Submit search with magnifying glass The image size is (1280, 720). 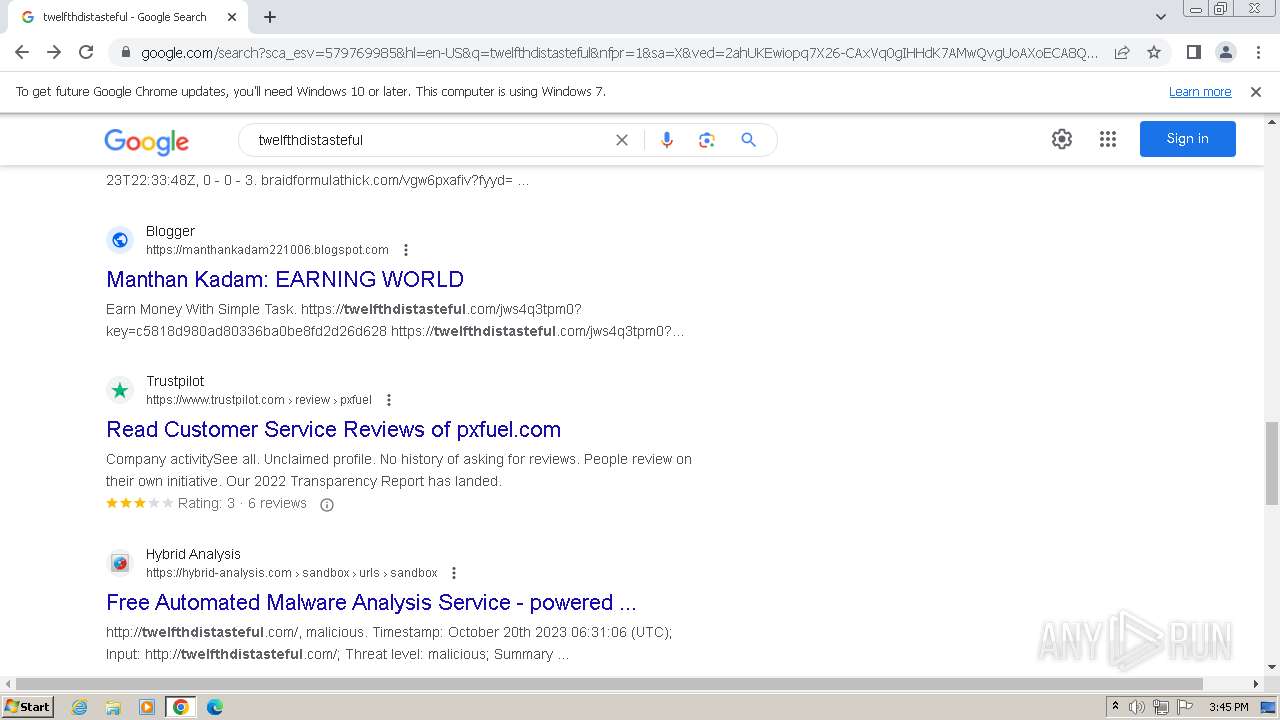click(x=748, y=140)
